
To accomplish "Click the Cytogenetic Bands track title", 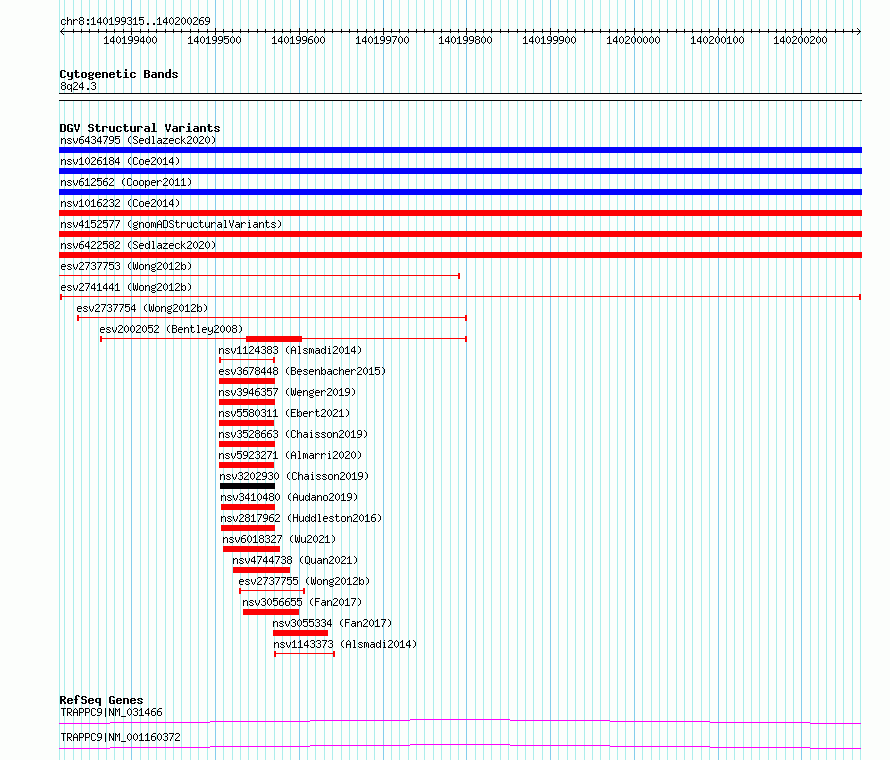I will (x=119, y=74).
